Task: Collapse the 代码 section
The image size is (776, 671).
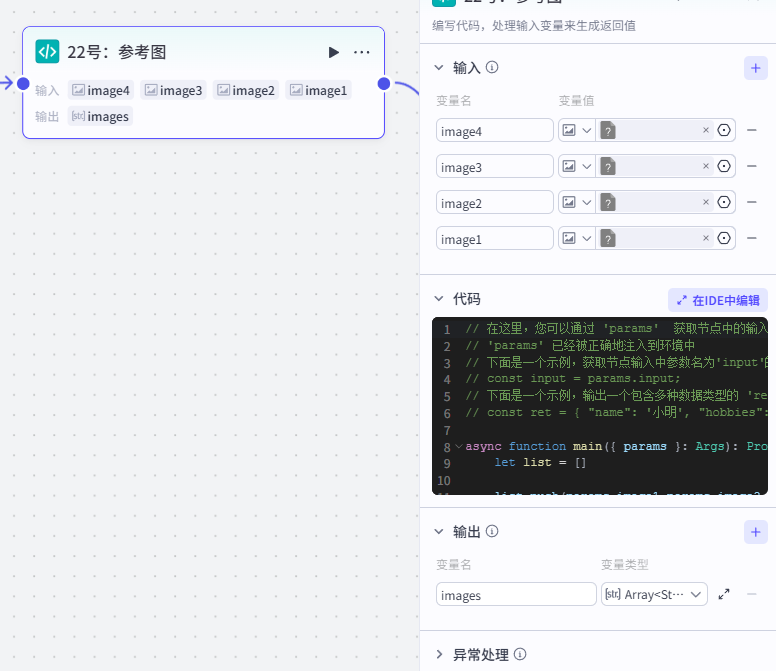Action: 439,299
